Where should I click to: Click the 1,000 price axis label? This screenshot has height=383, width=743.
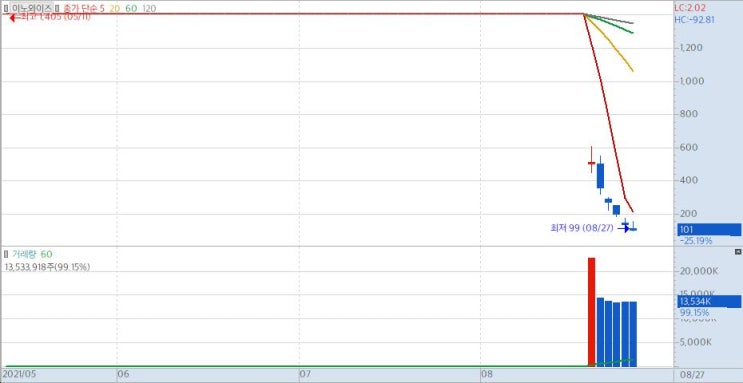[x=692, y=81]
